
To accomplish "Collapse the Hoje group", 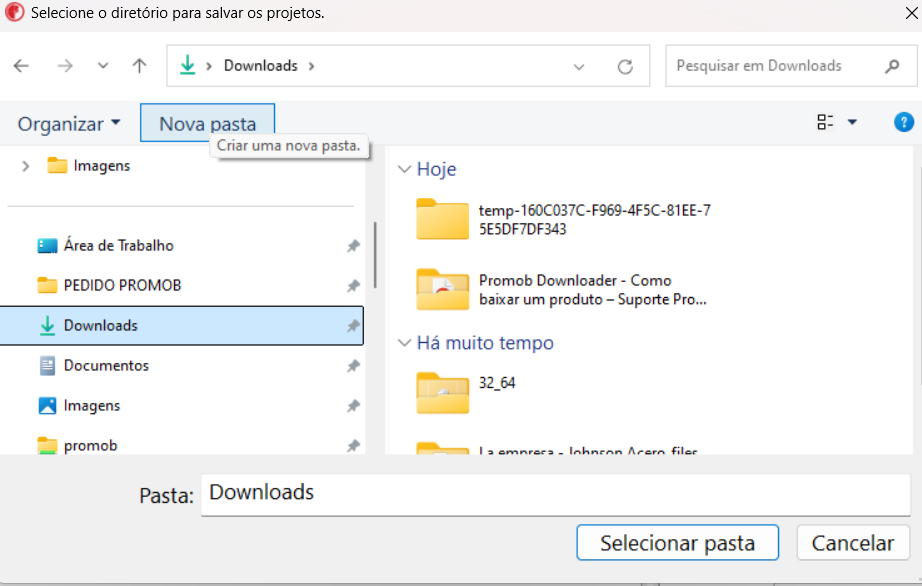I will (x=404, y=170).
